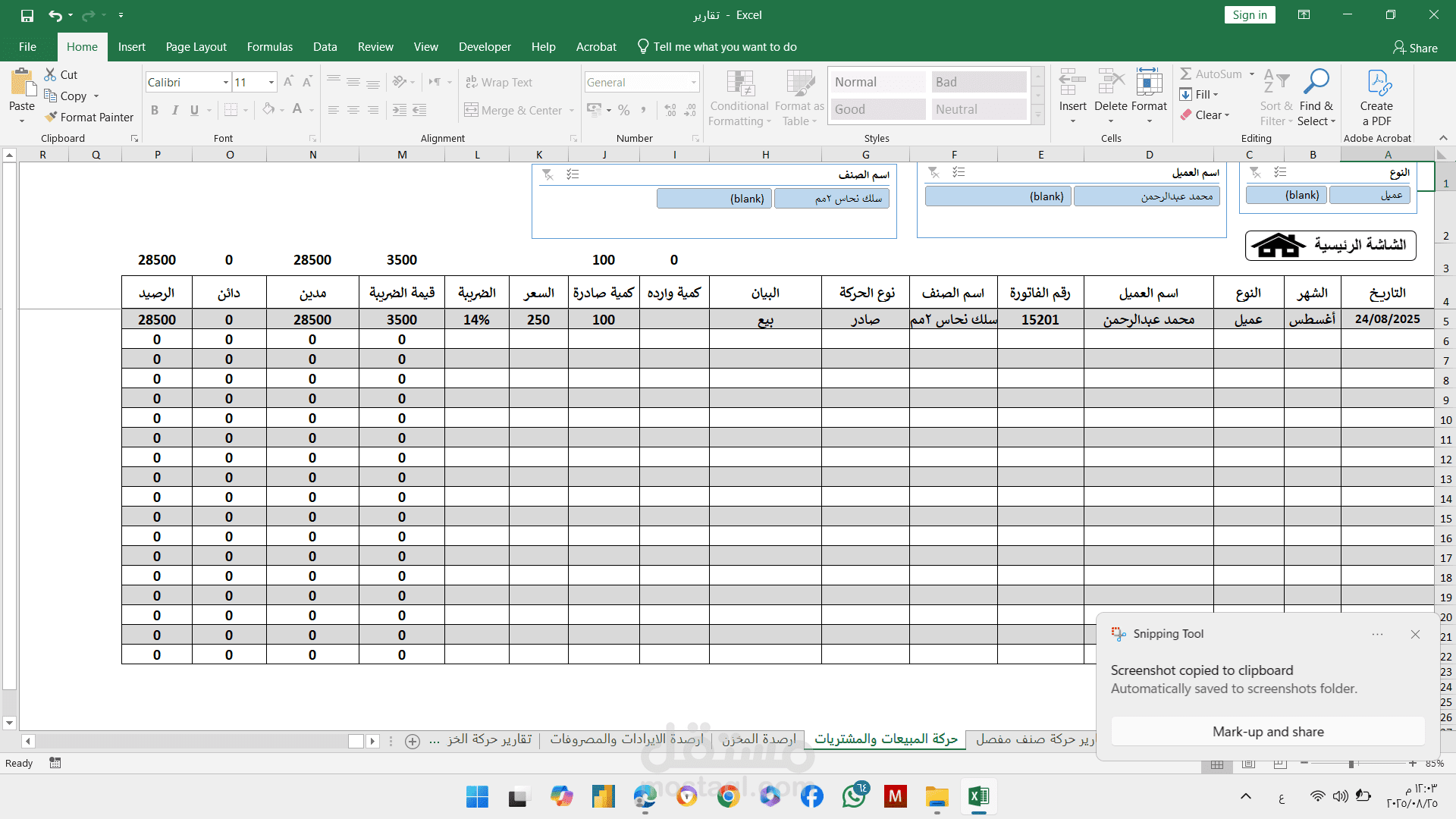This screenshot has width=1456, height=819.
Task: Toggle Italic formatting
Action: coord(175,110)
